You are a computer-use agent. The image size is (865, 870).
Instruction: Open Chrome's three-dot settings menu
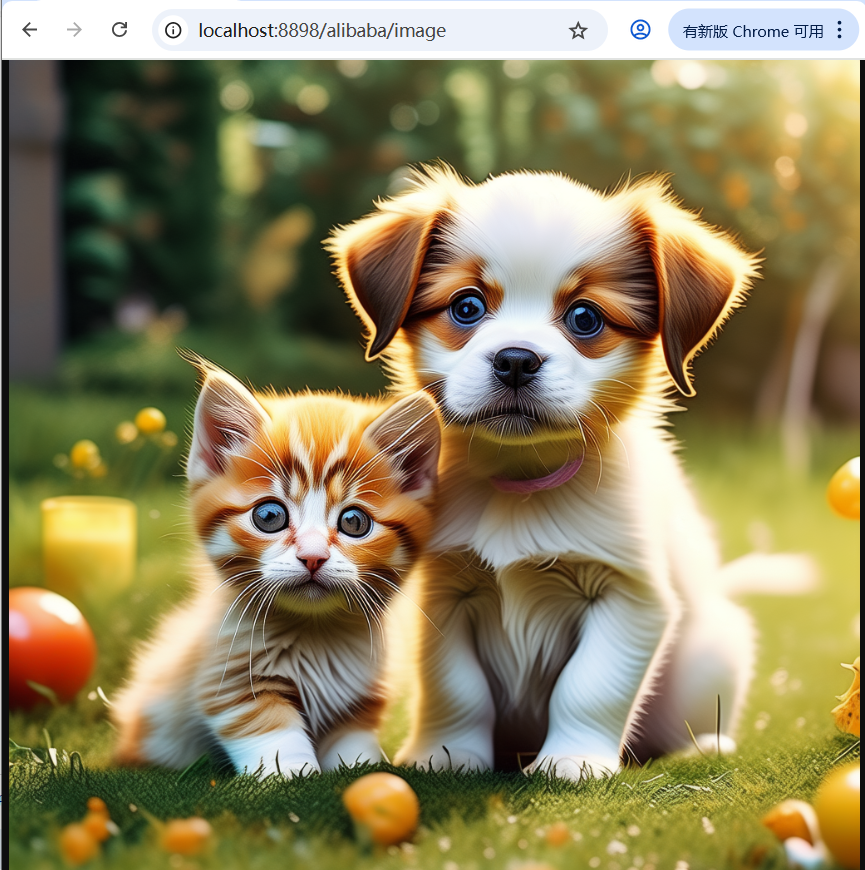(838, 29)
